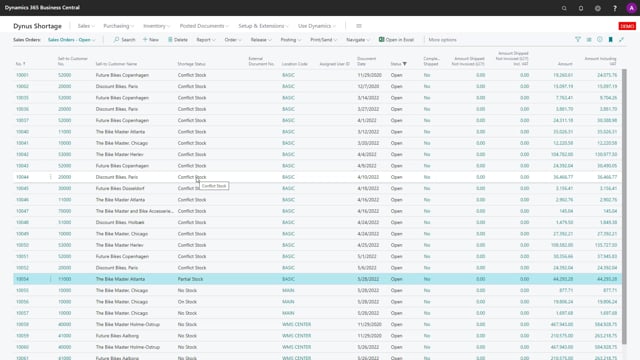The image size is (640, 360).
Task: Expand the Posted Documents menu
Action: pyautogui.click(x=204, y=26)
